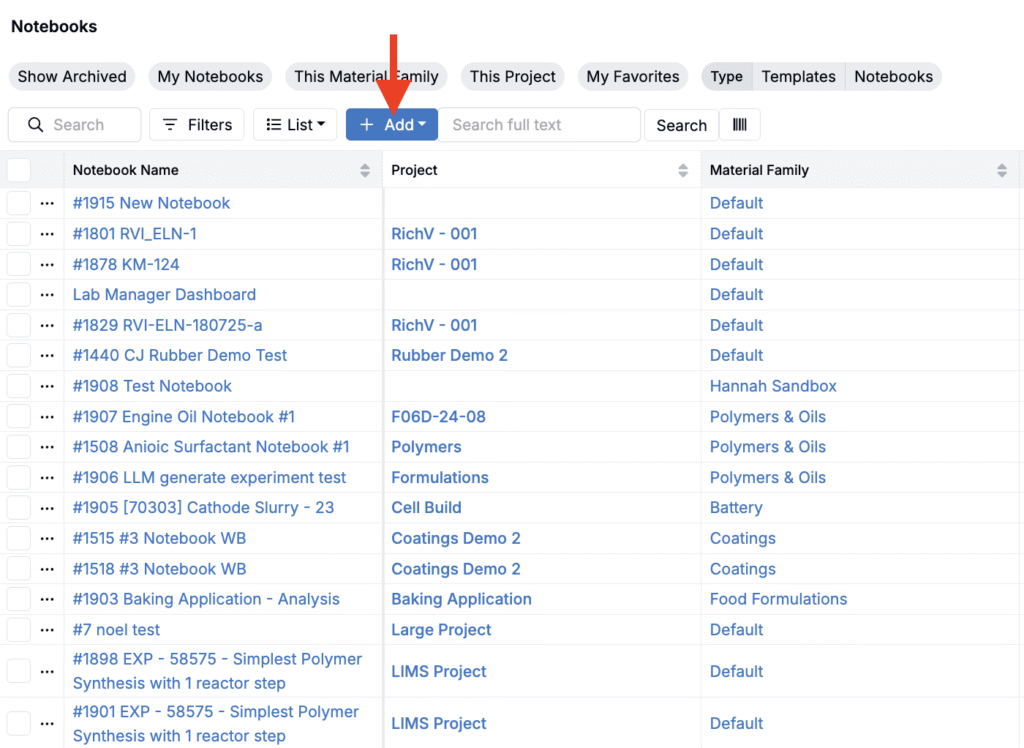Open three-dot menu for #7 noel test

click(47, 630)
